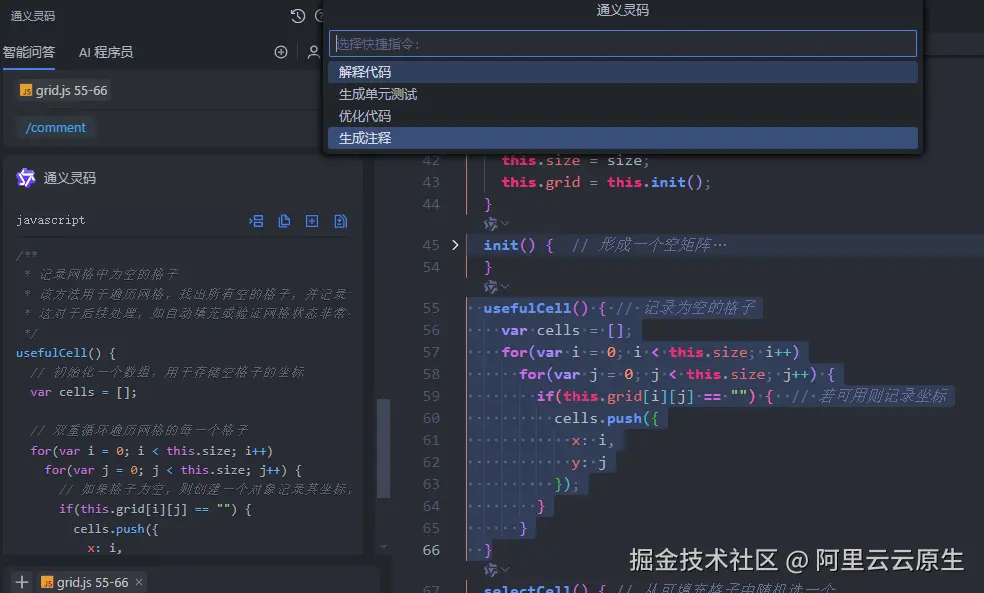
Task: Click the /comment command tag
Action: pyautogui.click(x=56, y=127)
